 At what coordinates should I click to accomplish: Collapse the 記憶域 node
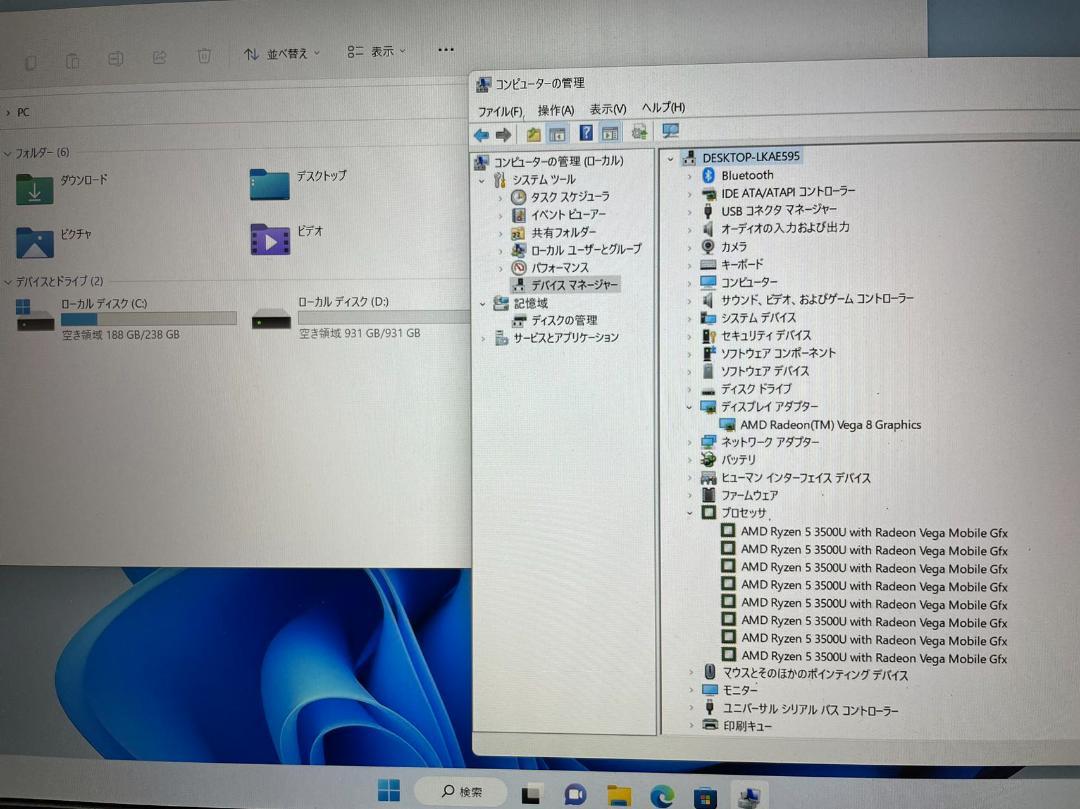point(482,304)
